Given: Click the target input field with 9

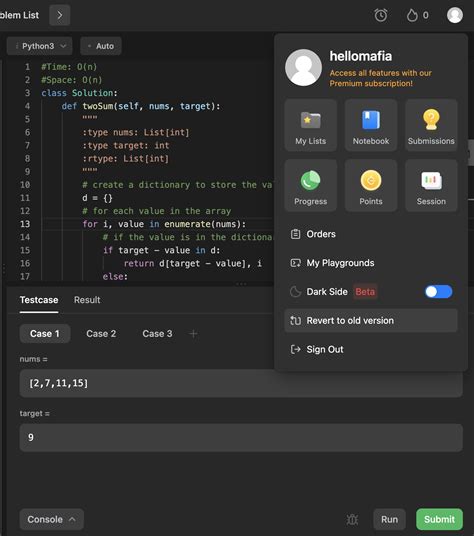Looking at the screenshot, I should [241, 438].
